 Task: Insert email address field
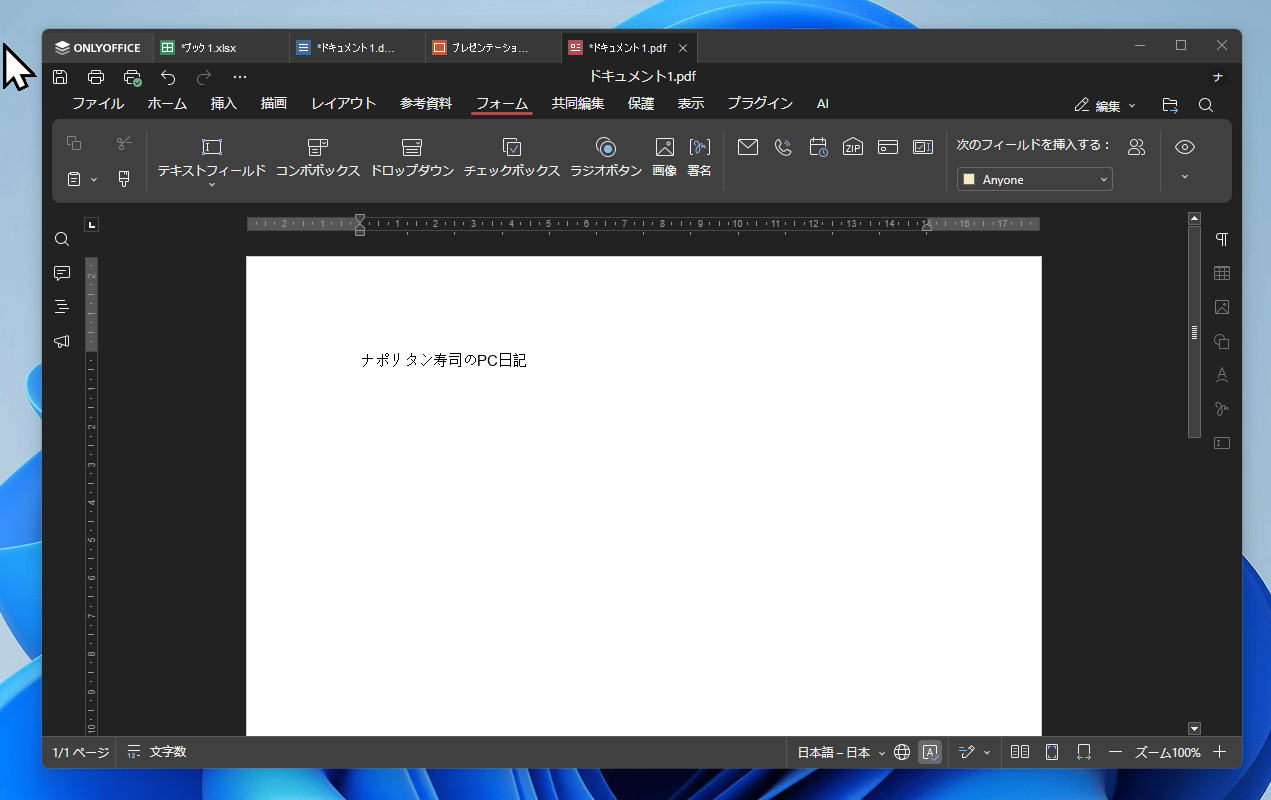tap(748, 147)
